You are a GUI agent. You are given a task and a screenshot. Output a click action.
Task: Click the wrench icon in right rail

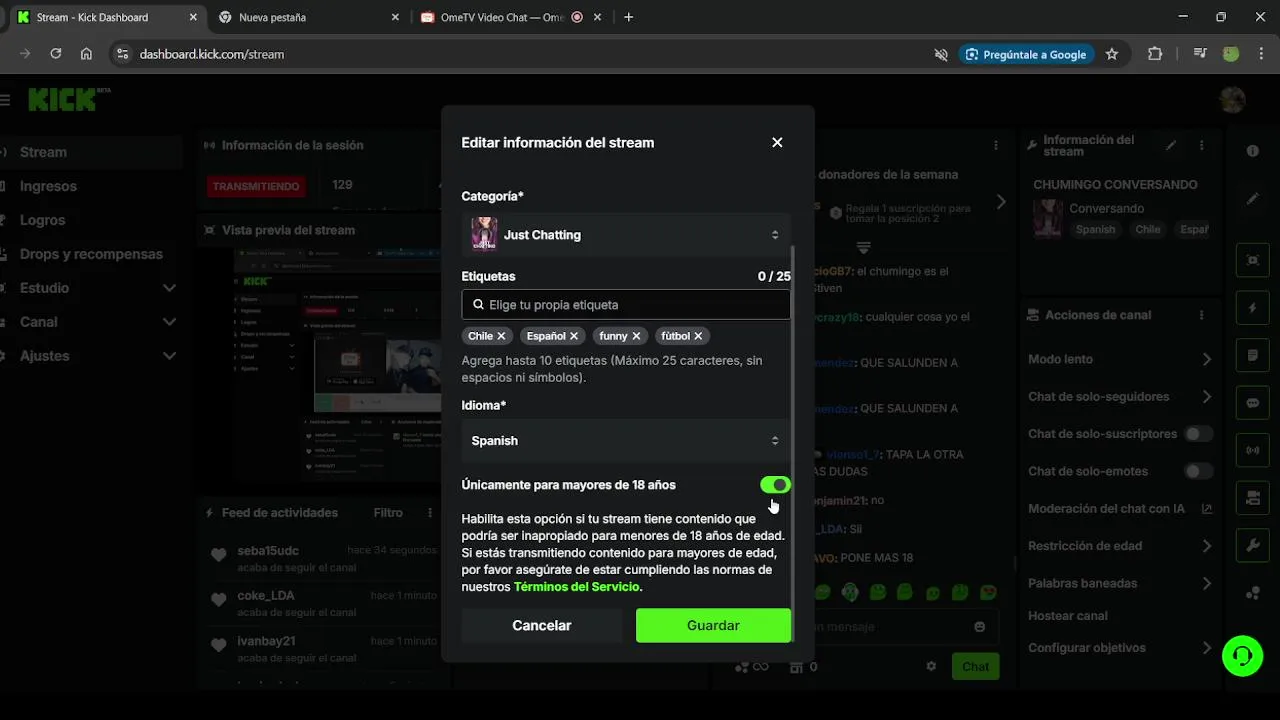pyautogui.click(x=1253, y=545)
